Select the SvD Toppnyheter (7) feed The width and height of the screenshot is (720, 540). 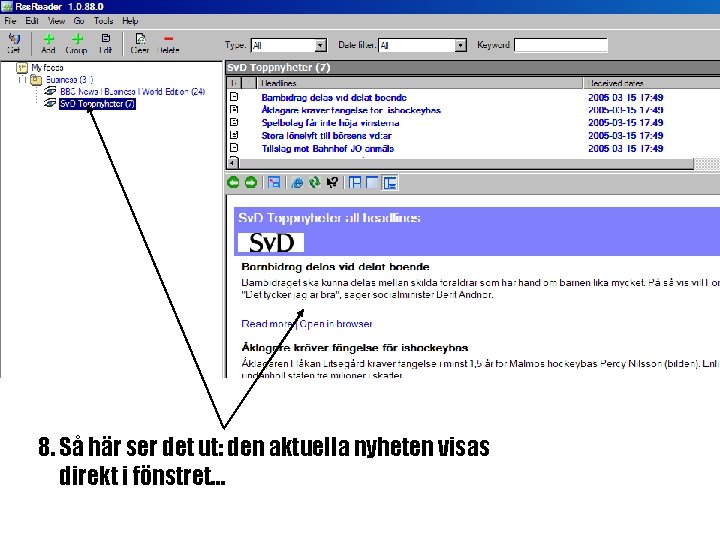tap(97, 104)
